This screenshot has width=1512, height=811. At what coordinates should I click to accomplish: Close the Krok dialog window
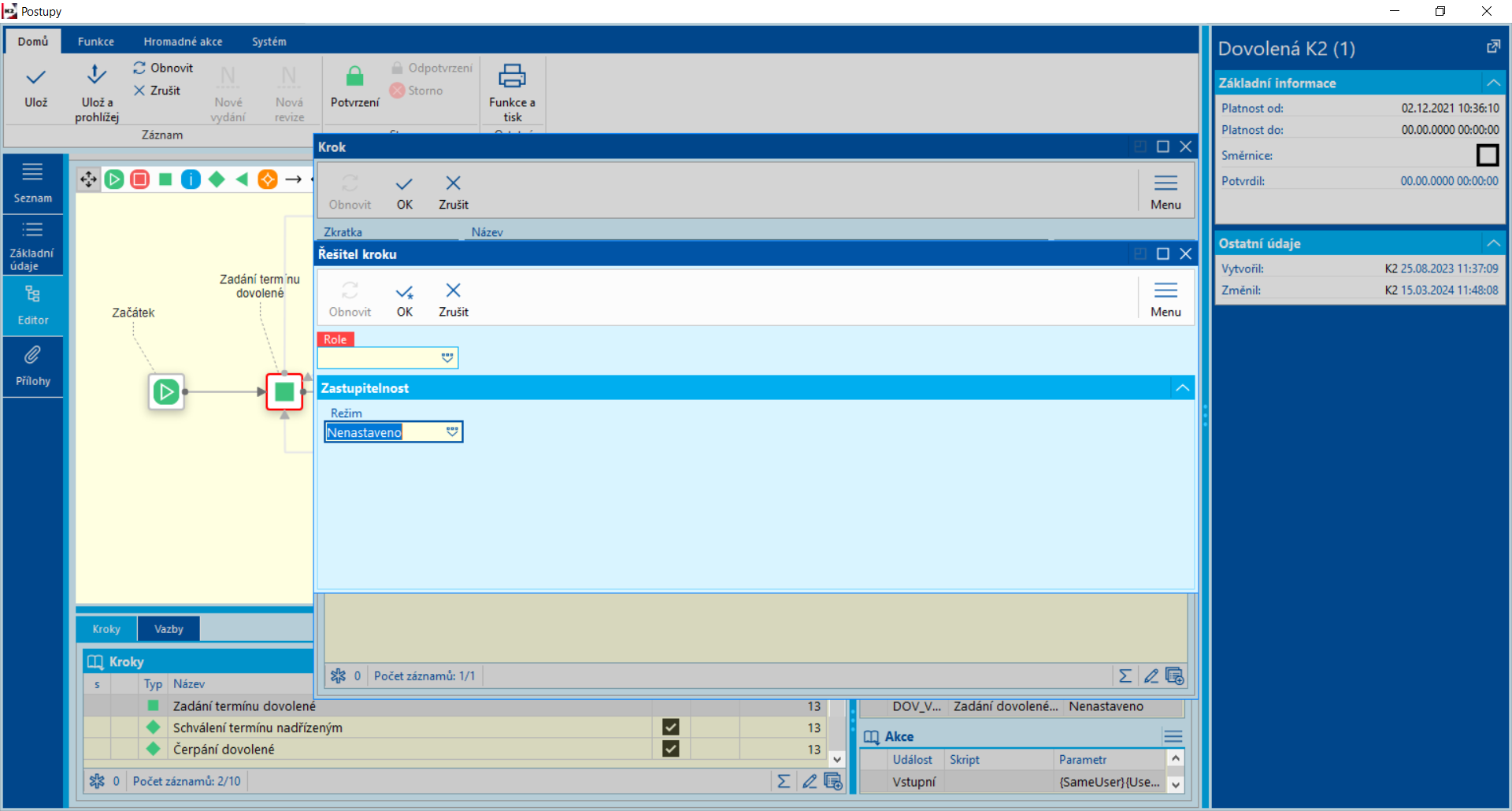(1185, 146)
